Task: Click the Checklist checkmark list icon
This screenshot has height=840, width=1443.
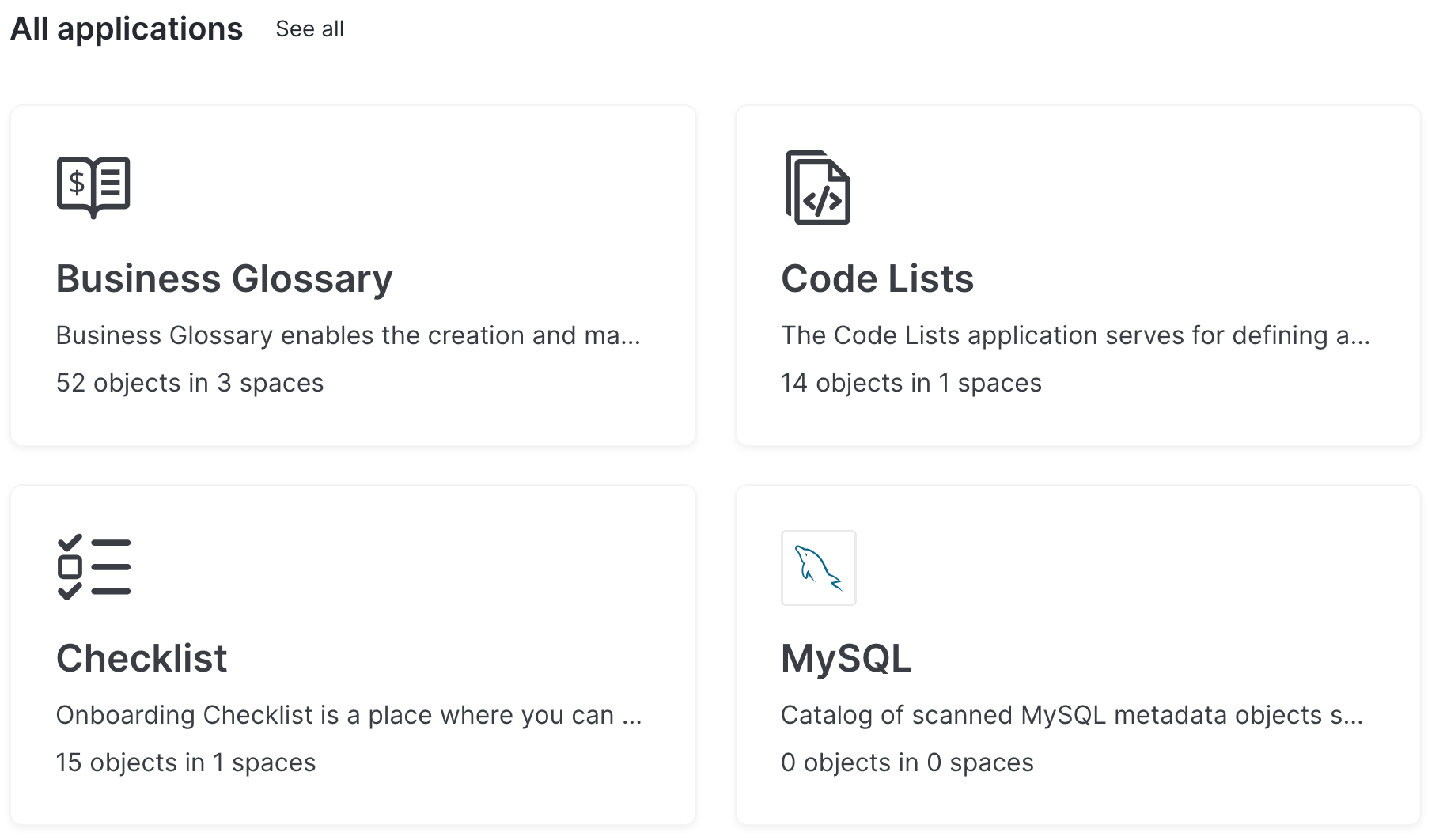Action: 93,566
